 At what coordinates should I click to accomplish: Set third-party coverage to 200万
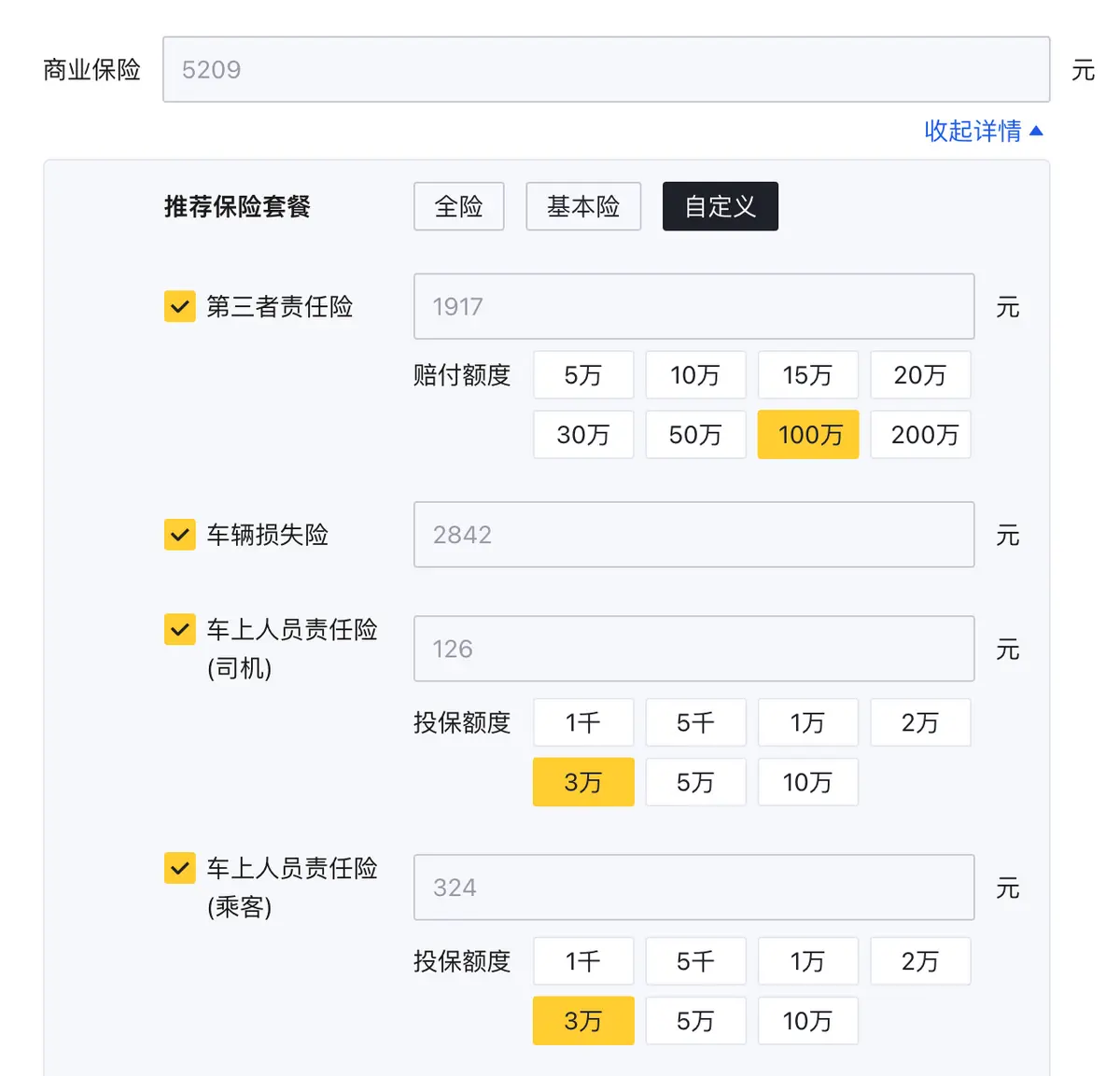coord(921,435)
